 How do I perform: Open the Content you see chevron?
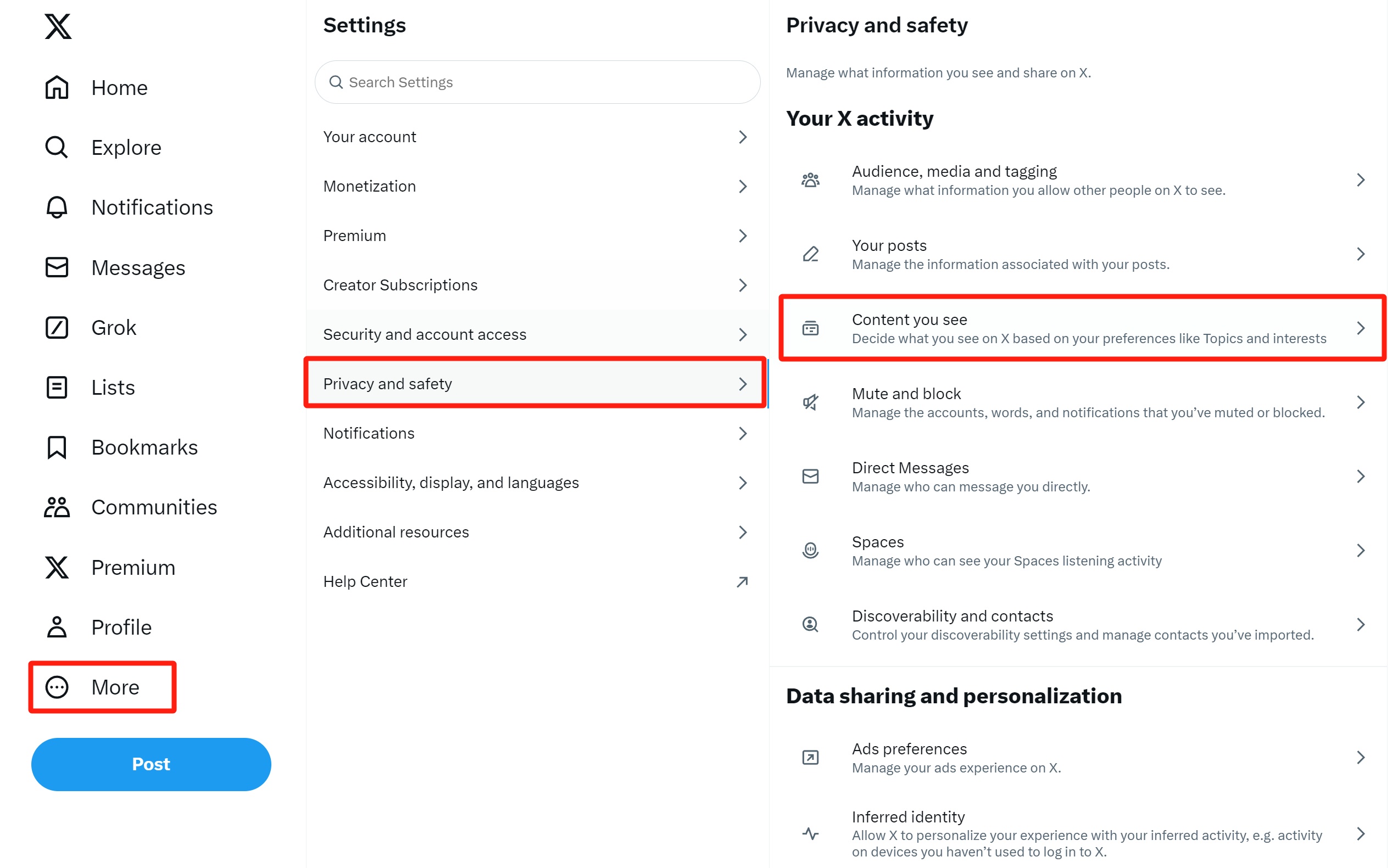pos(1361,328)
